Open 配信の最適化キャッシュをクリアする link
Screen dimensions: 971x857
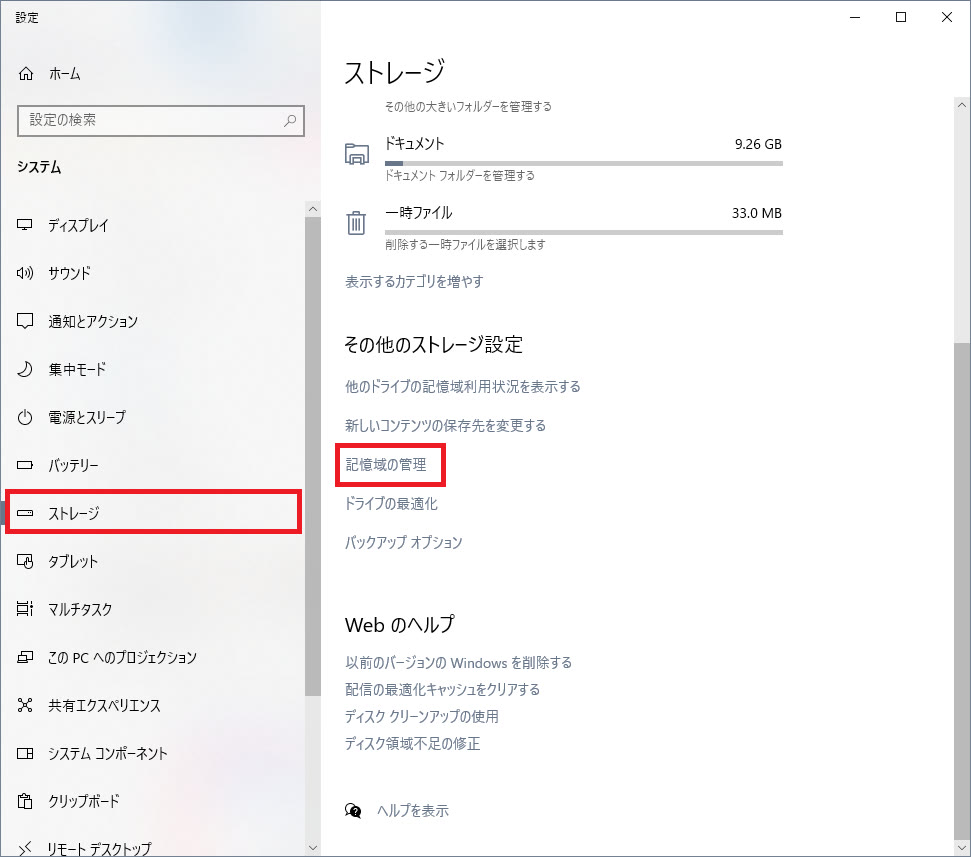pyautogui.click(x=442, y=690)
